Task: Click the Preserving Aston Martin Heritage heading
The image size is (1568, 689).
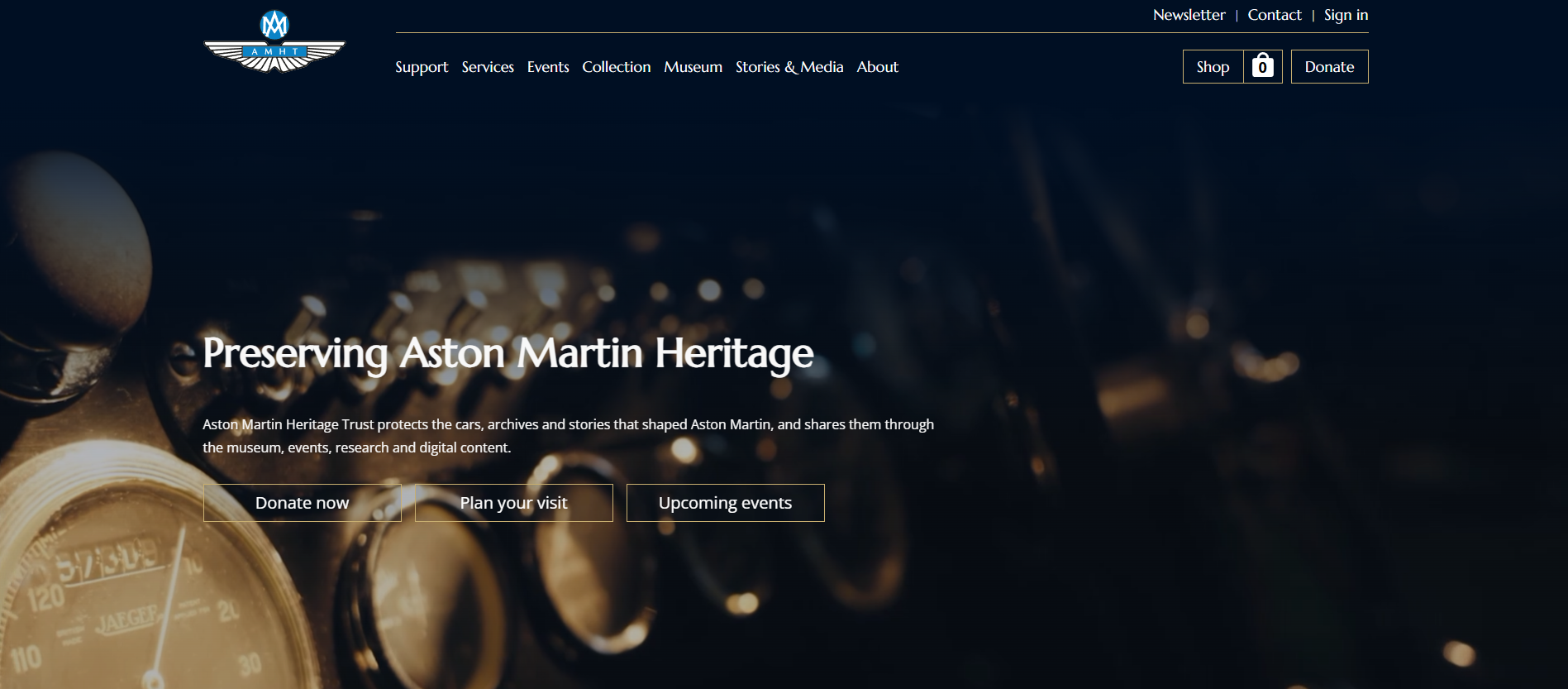Action: pos(508,353)
